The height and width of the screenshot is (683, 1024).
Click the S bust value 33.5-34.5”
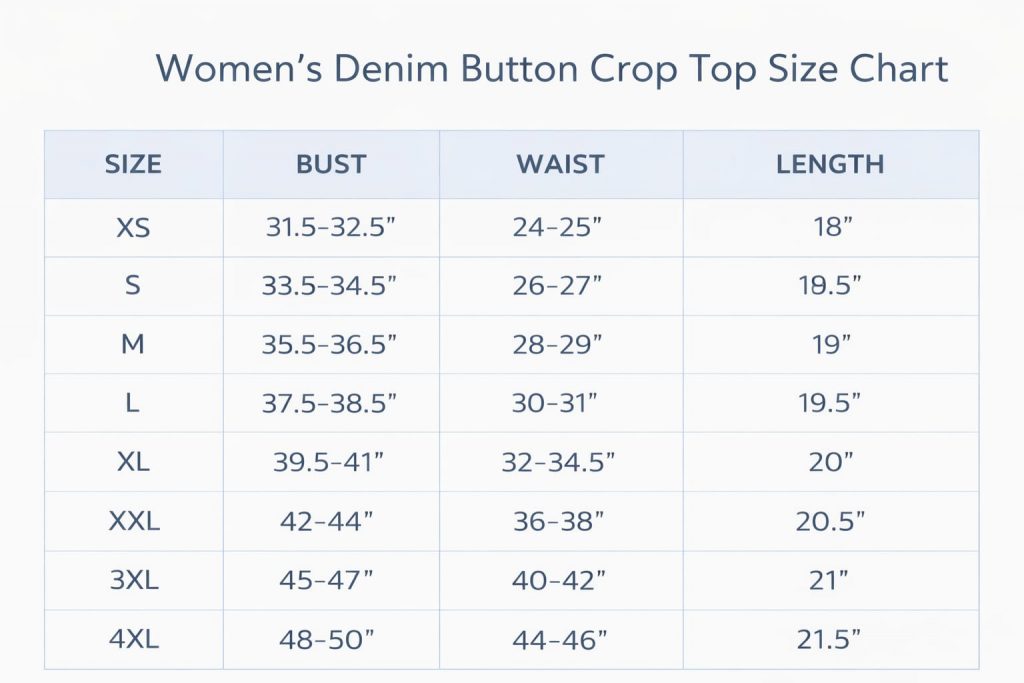330,286
